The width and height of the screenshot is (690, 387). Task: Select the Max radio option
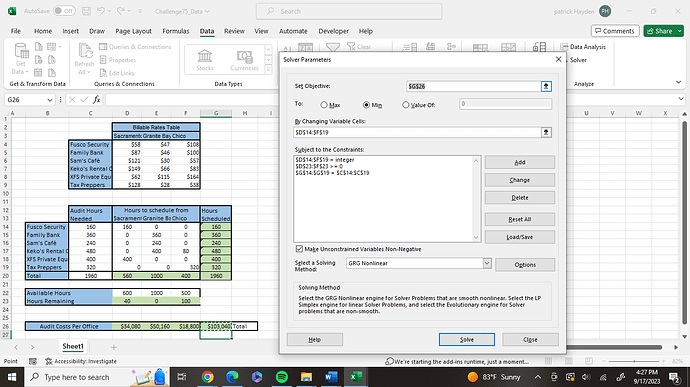tap(324, 105)
